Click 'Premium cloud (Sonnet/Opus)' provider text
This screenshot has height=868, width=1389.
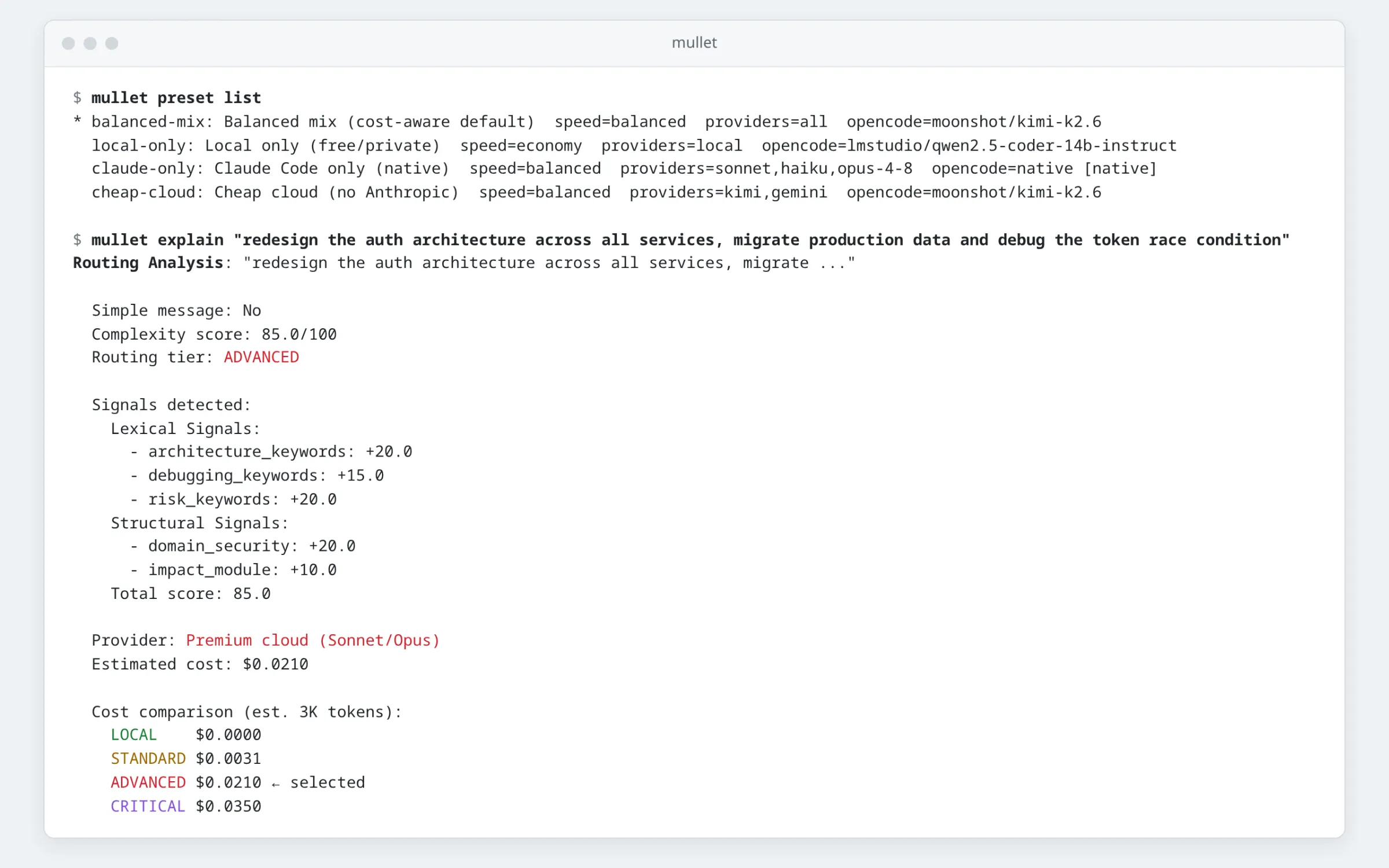tap(313, 640)
